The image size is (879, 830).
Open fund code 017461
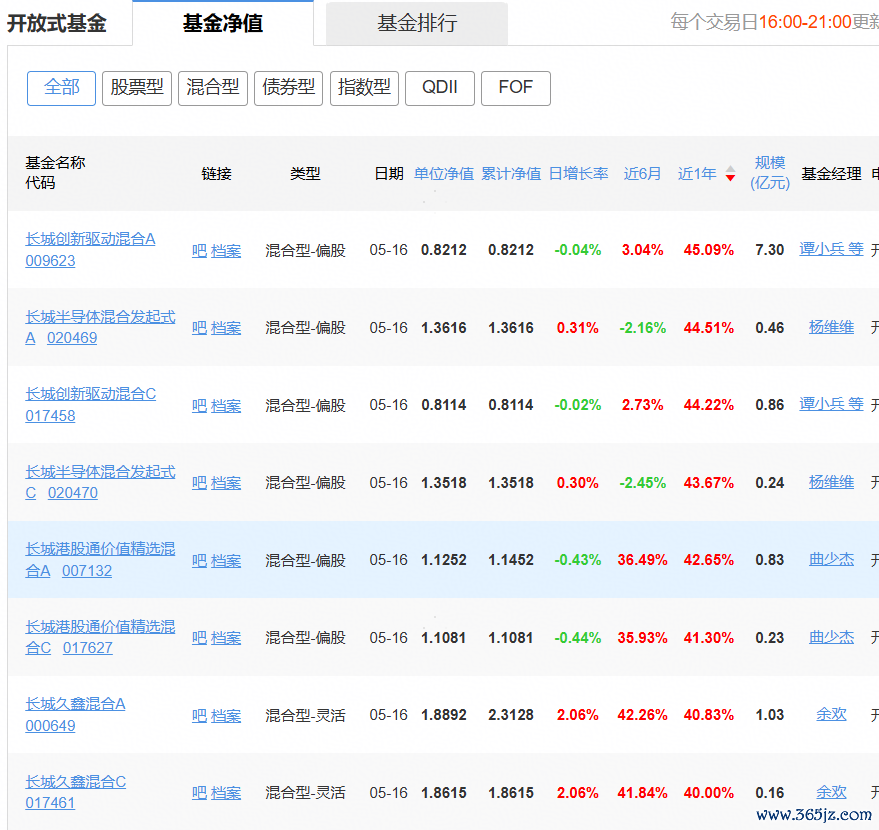tap(50, 803)
